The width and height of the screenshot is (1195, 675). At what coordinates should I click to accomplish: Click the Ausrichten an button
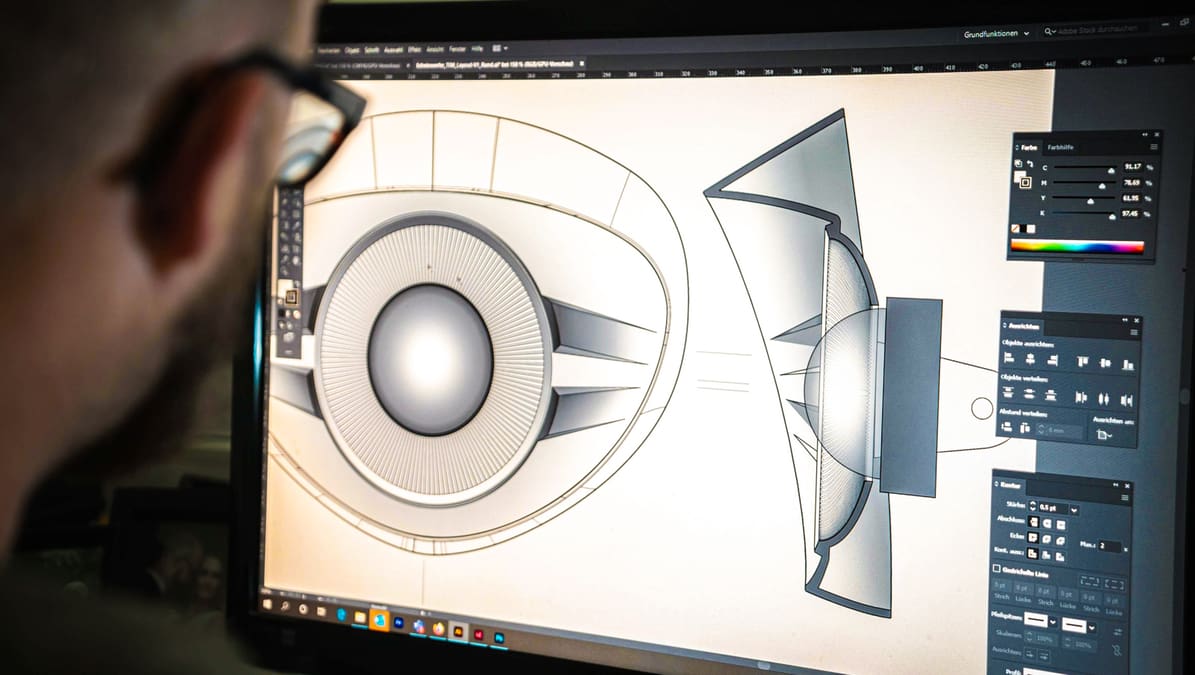(x=1104, y=434)
